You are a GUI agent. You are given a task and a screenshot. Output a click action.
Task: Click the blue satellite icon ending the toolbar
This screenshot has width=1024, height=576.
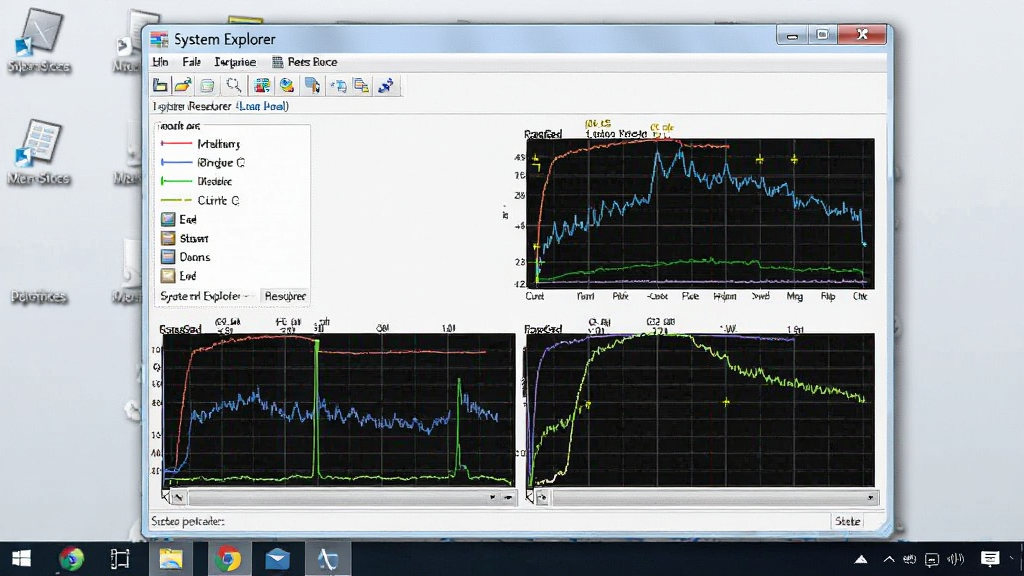click(386, 86)
